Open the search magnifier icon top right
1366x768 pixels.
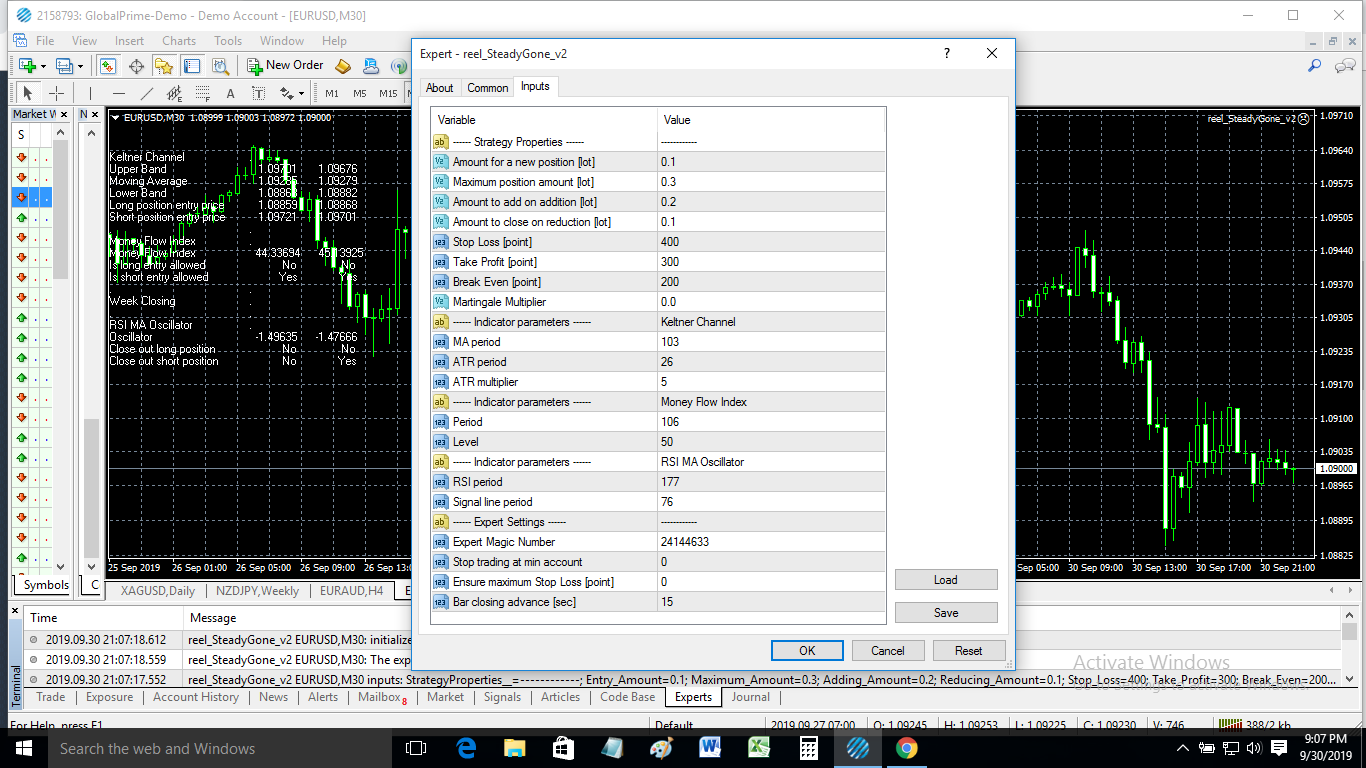click(x=1315, y=66)
